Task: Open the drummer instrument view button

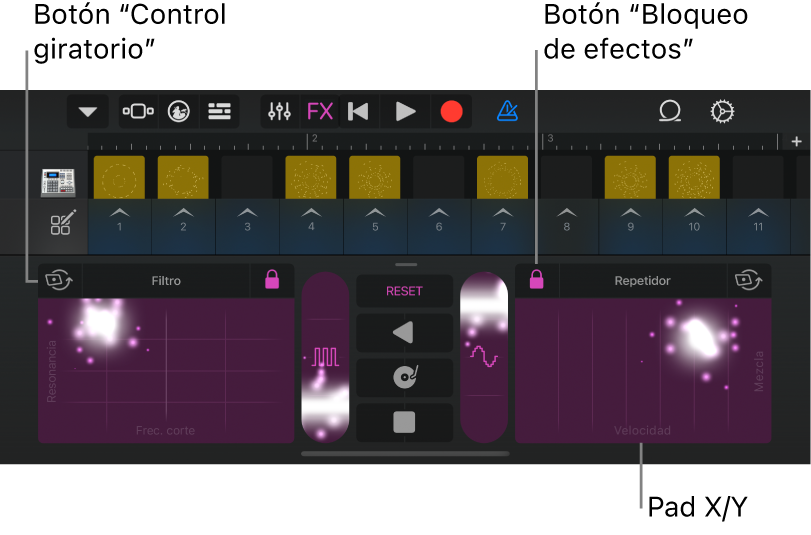Action: click(178, 111)
